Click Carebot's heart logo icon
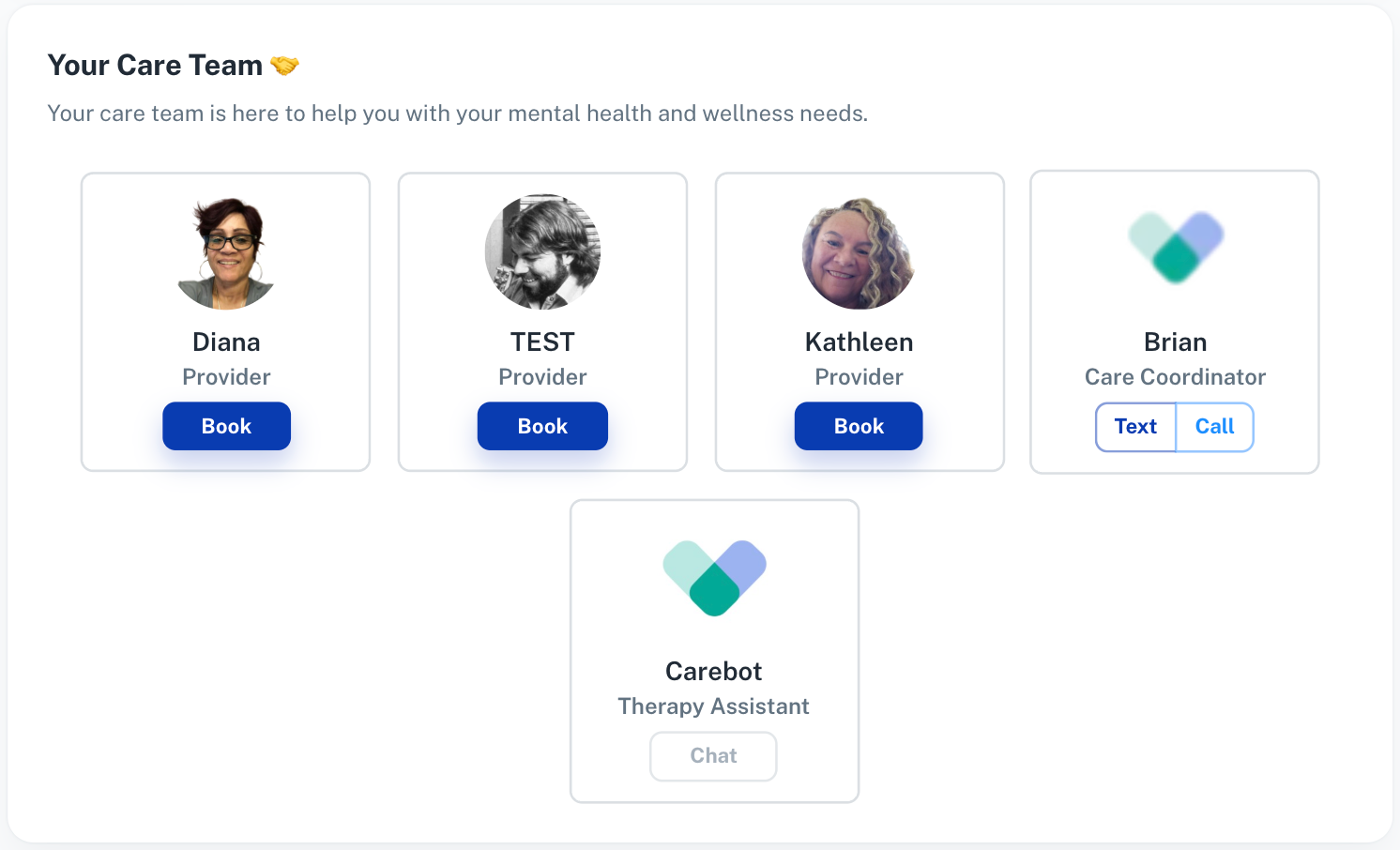This screenshot has height=850, width=1400. (x=714, y=577)
